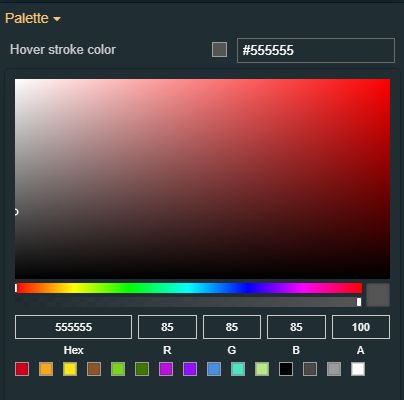Image resolution: width=404 pixels, height=400 pixels.
Task: Click the R value input field
Action: pyautogui.click(x=167, y=327)
